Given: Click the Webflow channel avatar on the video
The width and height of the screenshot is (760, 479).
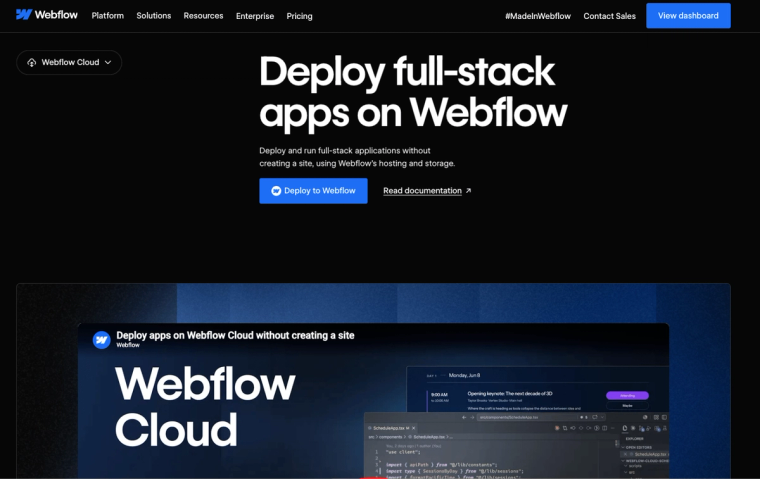Looking at the screenshot, I should point(101,340).
